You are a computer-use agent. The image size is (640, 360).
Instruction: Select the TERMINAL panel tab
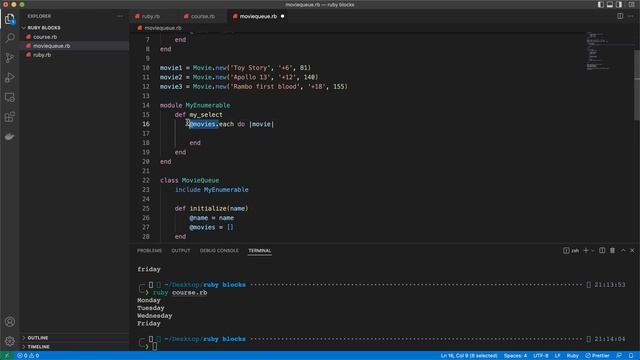click(260, 251)
